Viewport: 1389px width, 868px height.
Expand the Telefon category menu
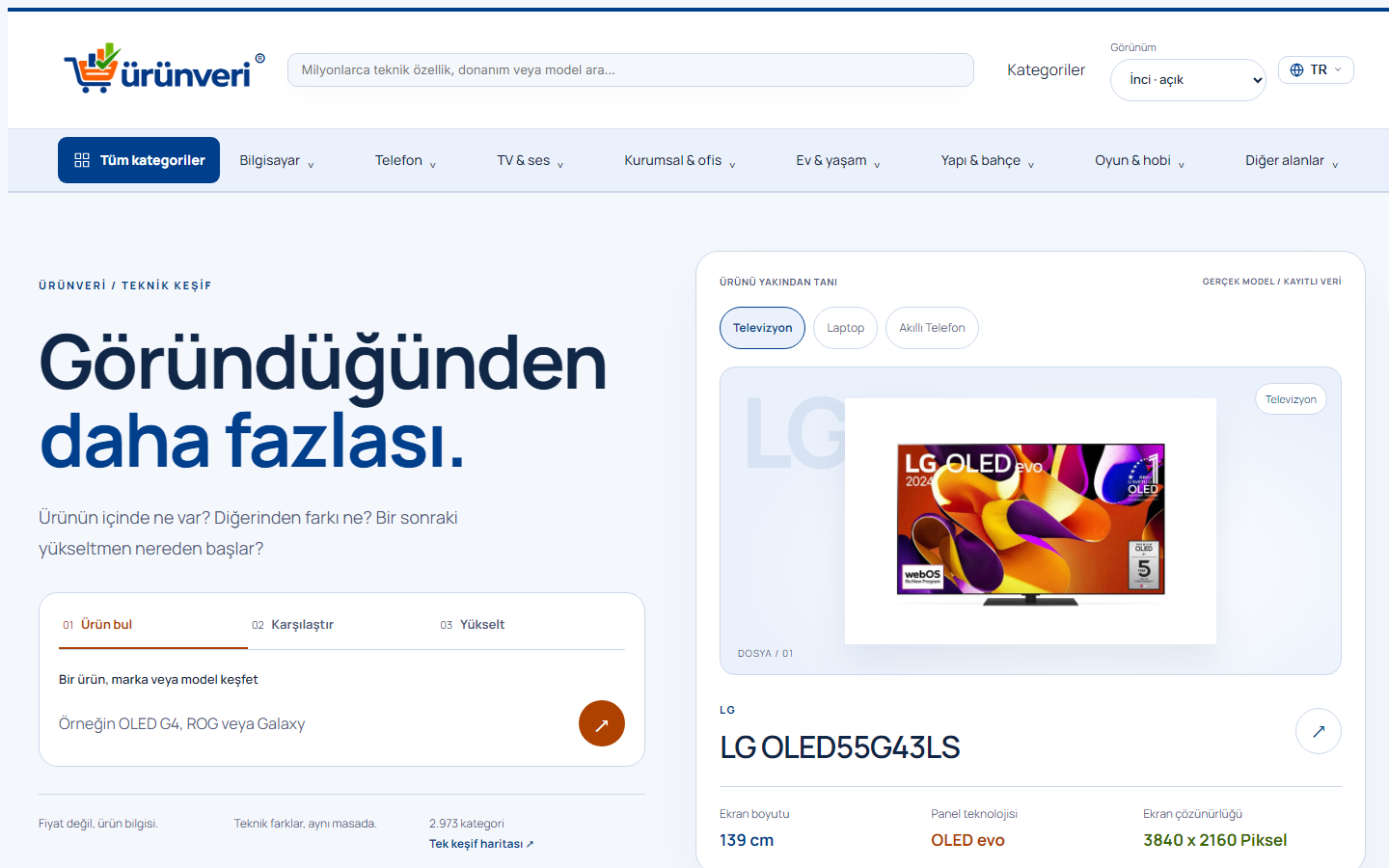pos(405,161)
